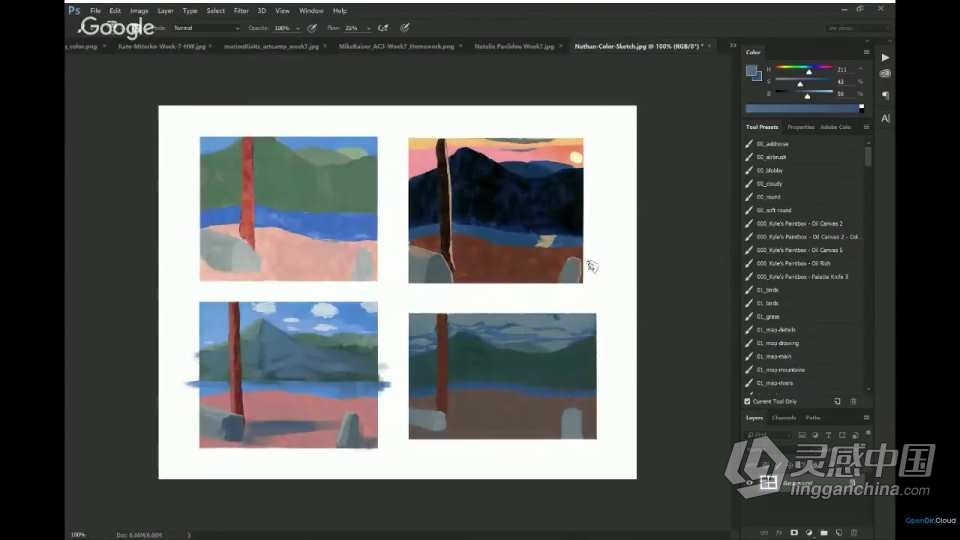Switch to the Properties panel tab
Viewport: 960px width, 540px height.
pos(801,127)
